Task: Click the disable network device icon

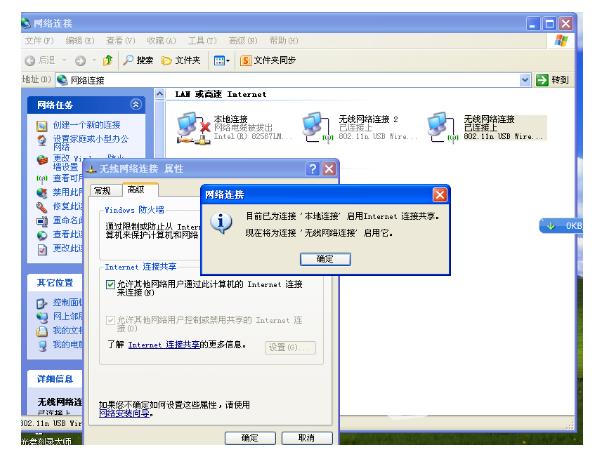Action: pyautogui.click(x=42, y=192)
